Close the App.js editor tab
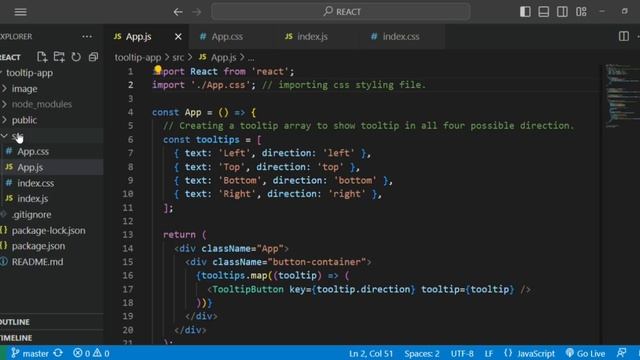The image size is (640, 360). [x=178, y=37]
